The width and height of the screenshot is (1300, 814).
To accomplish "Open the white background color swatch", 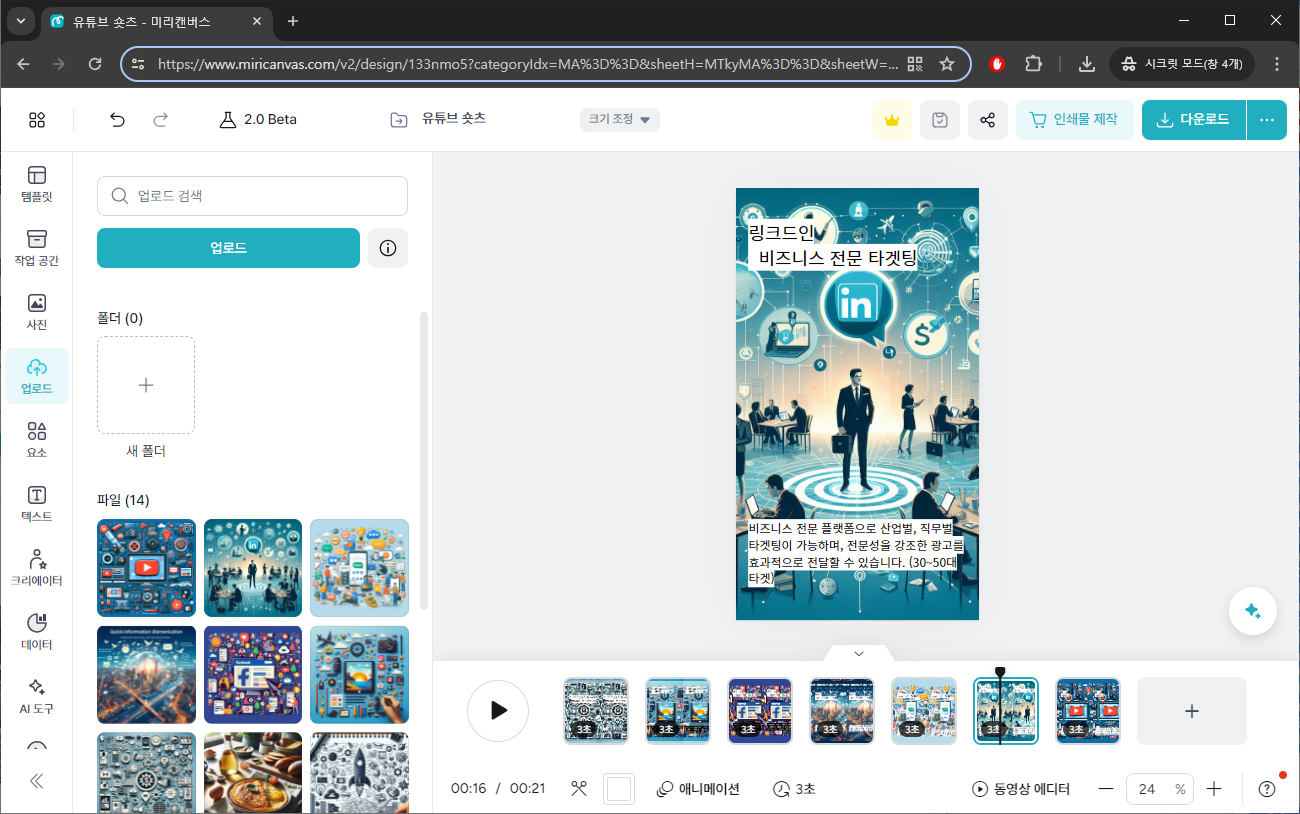I will (619, 789).
